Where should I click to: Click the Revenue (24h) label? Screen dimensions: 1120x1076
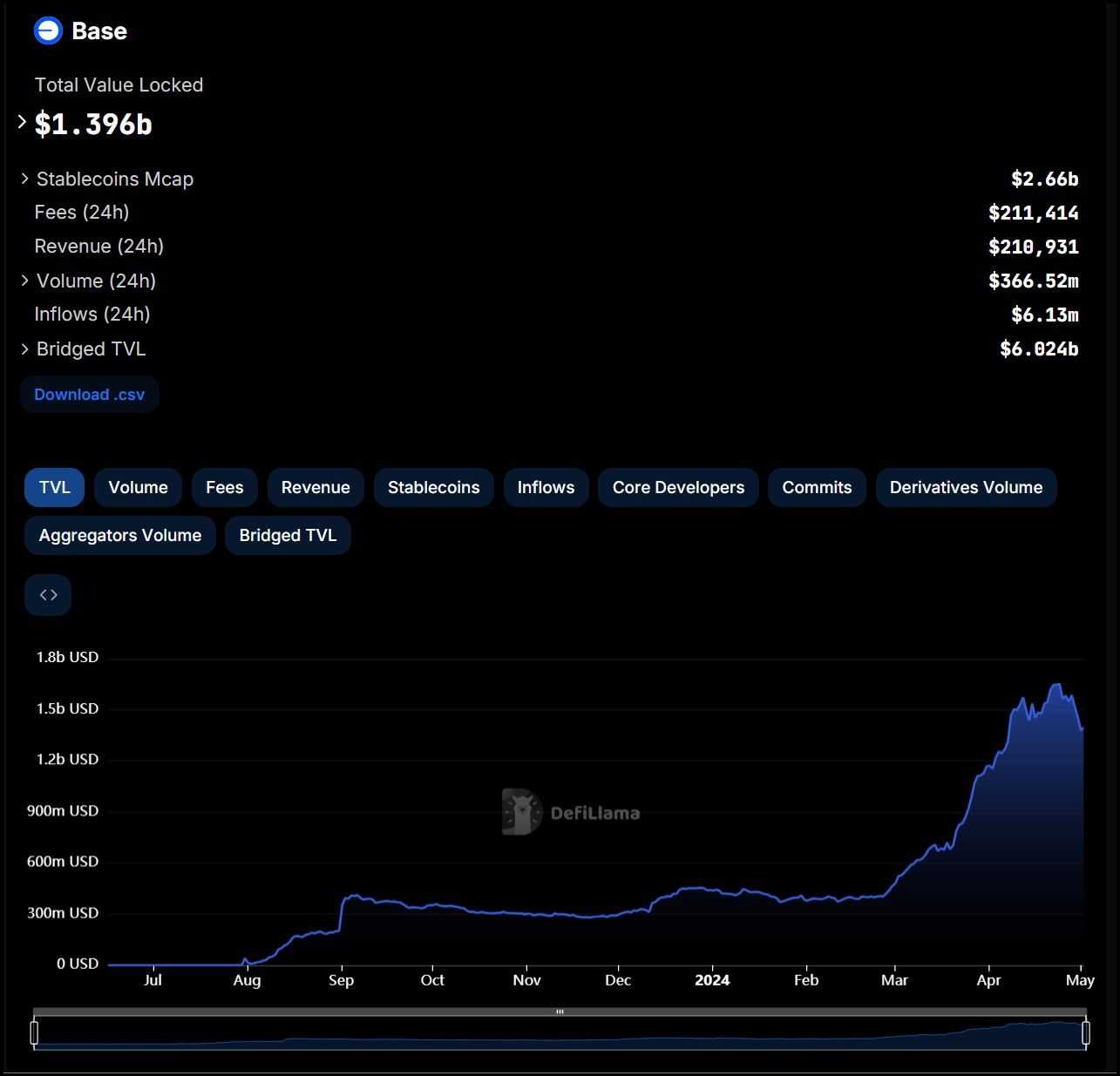click(99, 246)
